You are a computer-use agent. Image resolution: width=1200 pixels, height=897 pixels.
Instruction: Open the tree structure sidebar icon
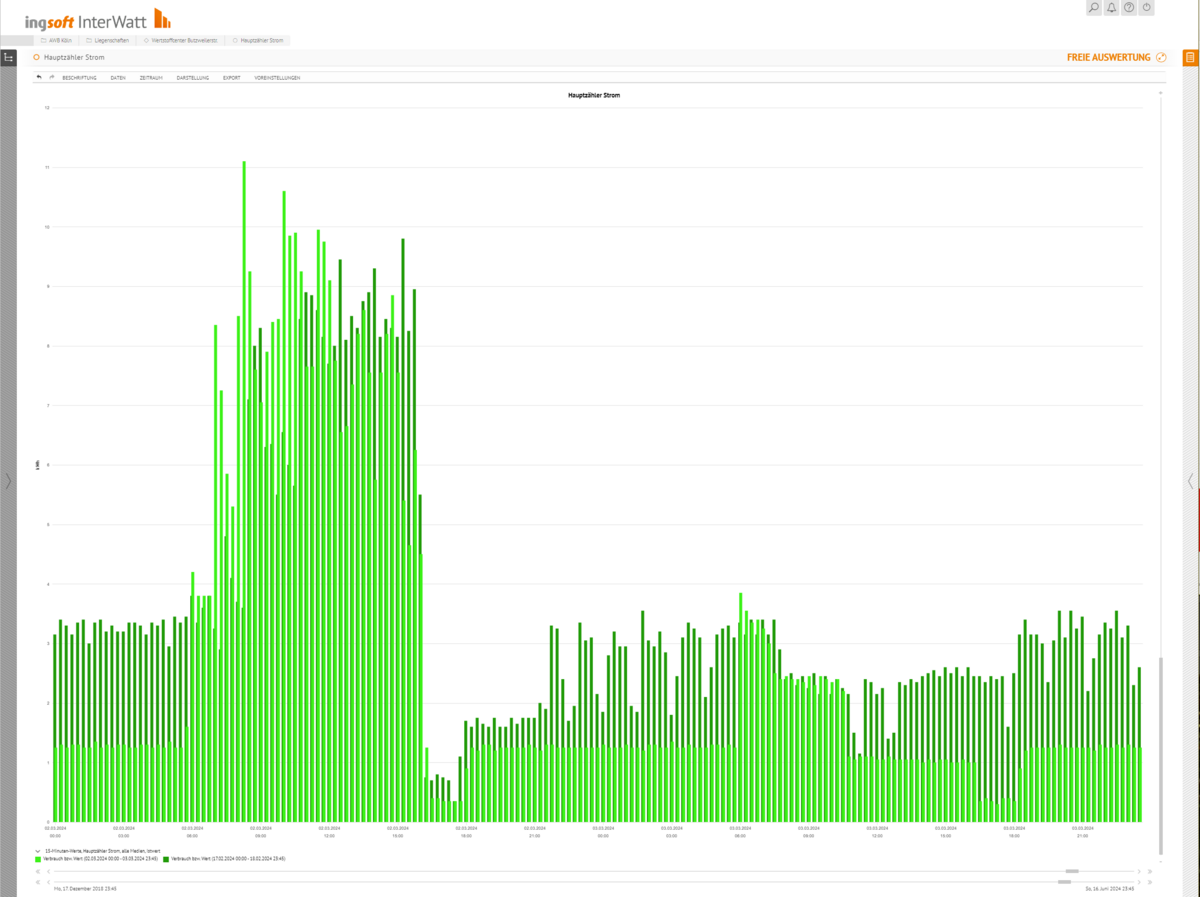point(8,58)
